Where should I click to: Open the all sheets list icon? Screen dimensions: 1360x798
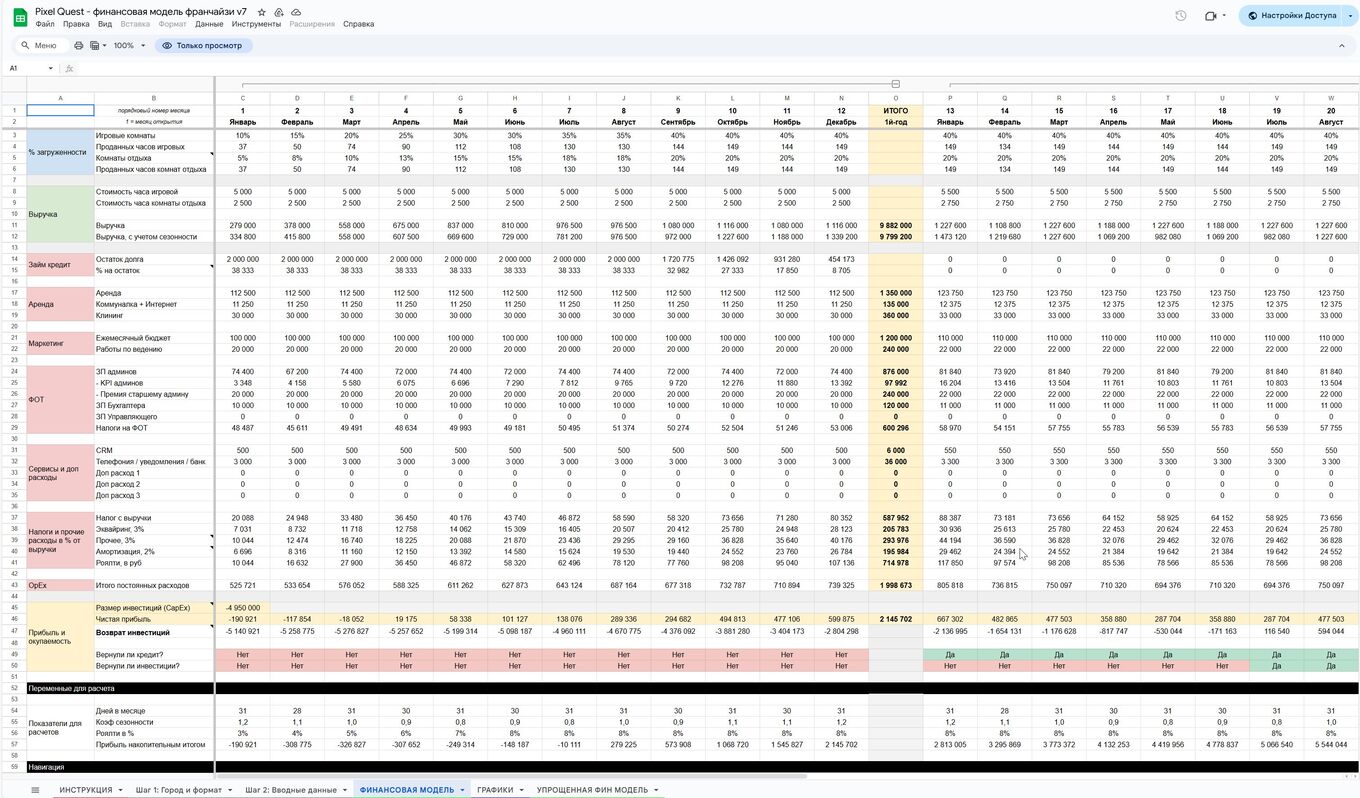tap(35, 790)
